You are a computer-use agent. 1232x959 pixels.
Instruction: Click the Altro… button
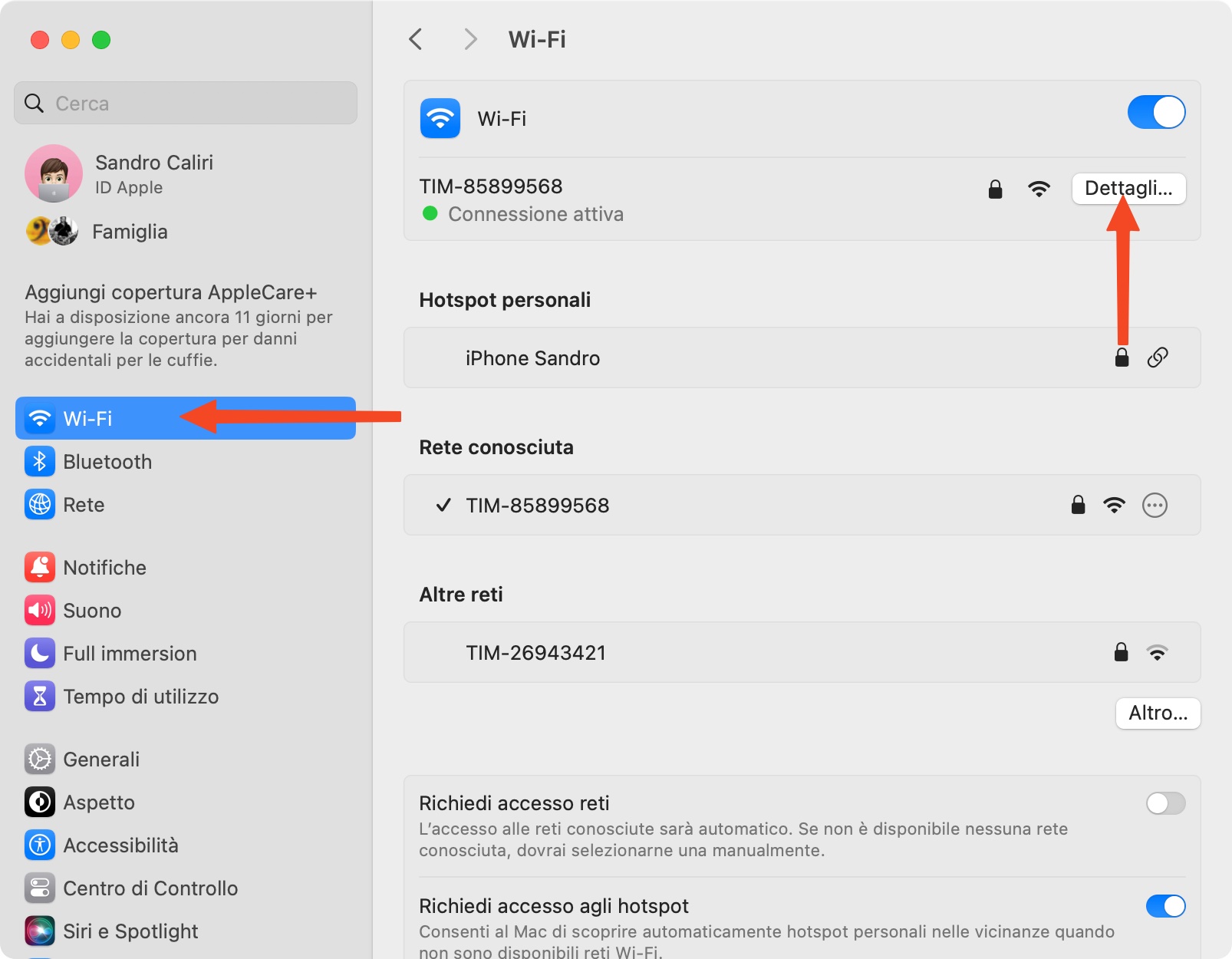pos(1158,713)
